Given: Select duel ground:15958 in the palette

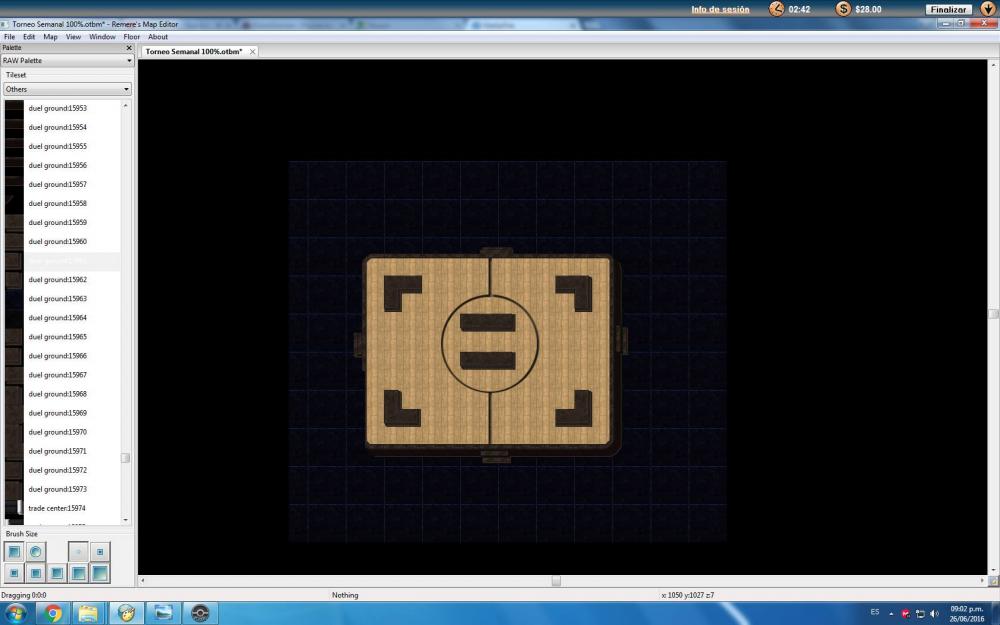Looking at the screenshot, I should (62, 203).
